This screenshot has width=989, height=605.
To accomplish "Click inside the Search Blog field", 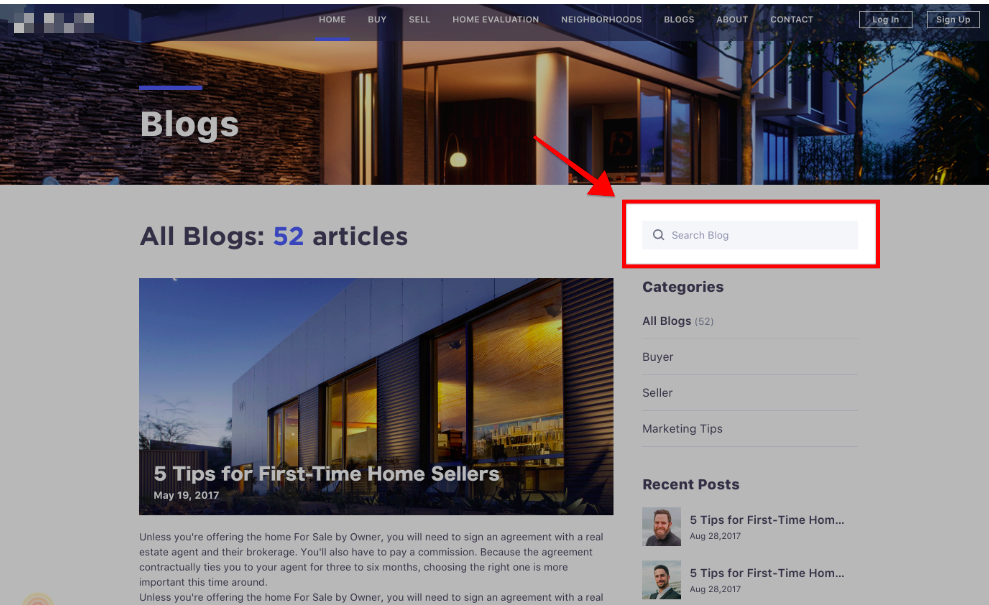I will pos(750,235).
